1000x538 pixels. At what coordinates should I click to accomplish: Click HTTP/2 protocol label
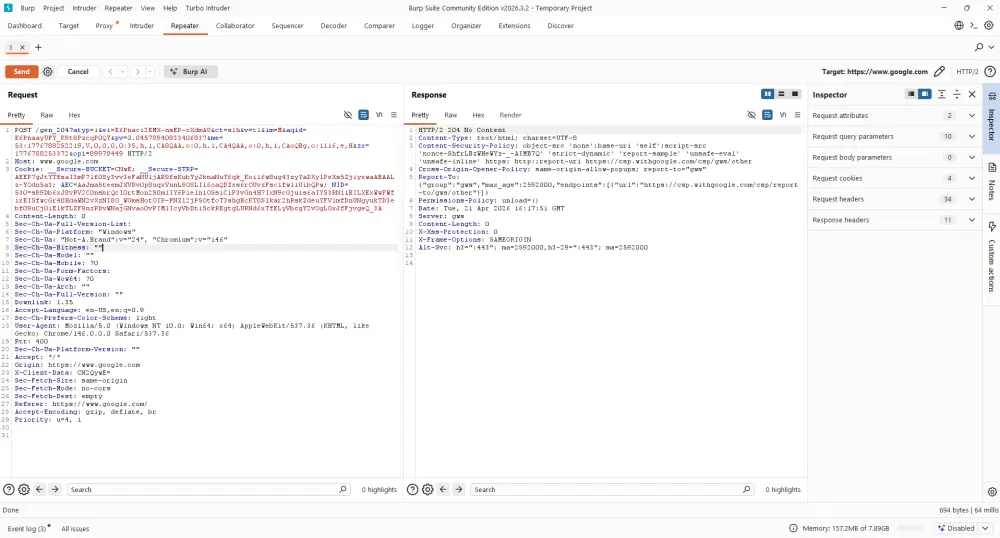point(967,71)
